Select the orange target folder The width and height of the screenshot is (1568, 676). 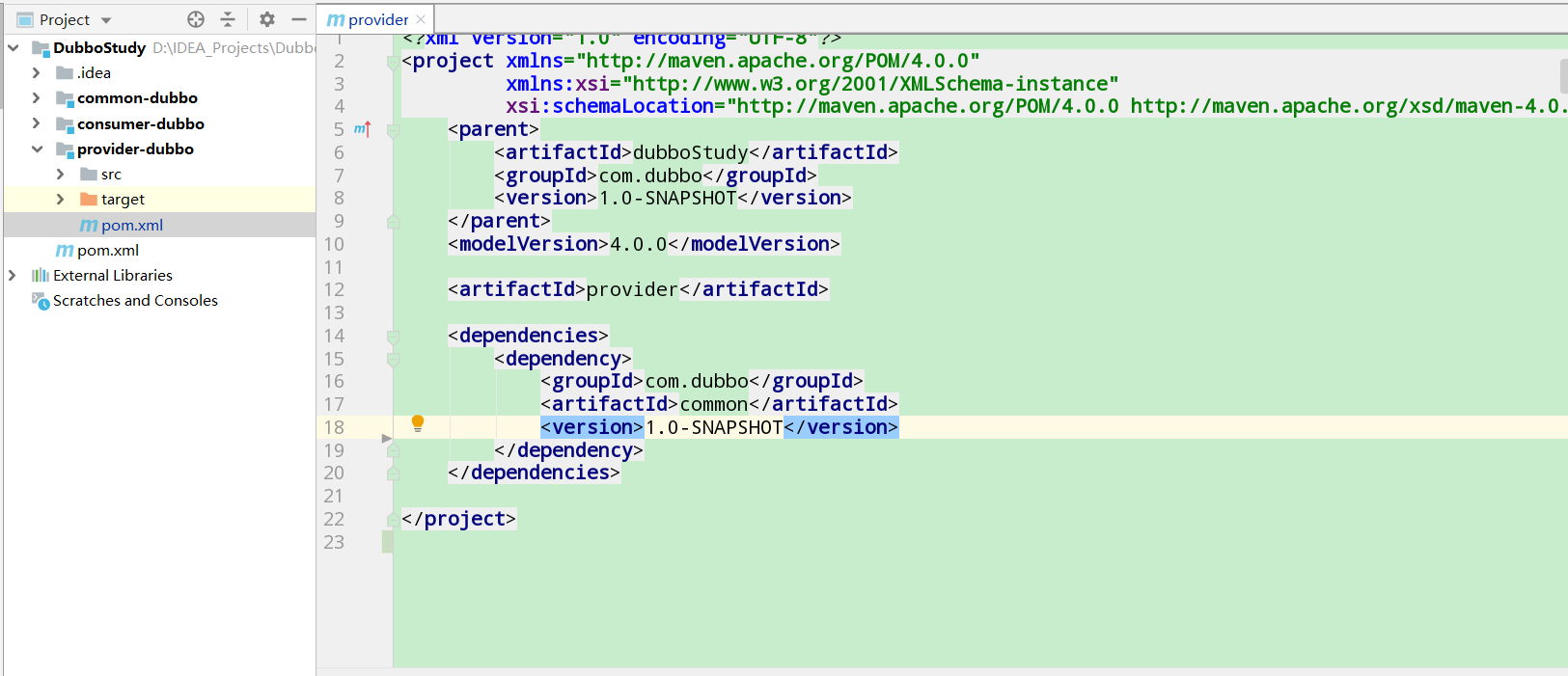pos(123,199)
